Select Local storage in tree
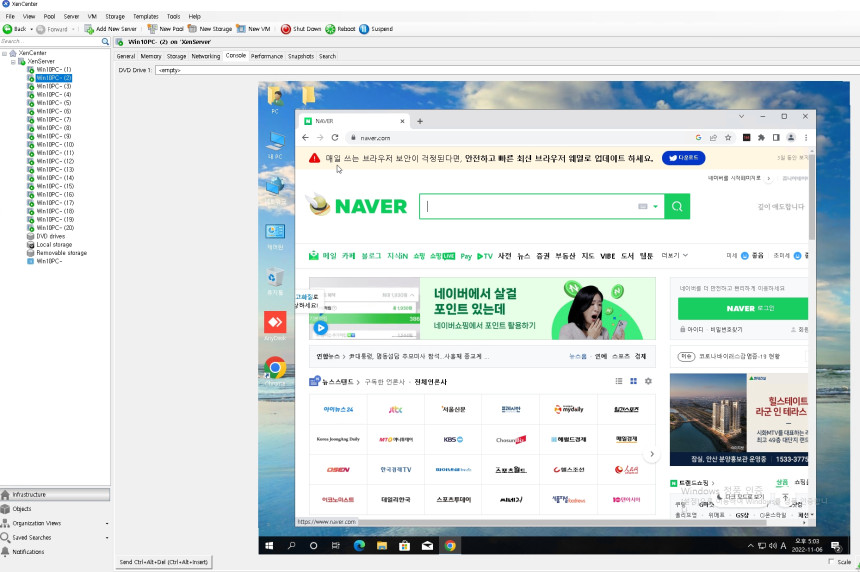This screenshot has width=860, height=572. point(54,245)
